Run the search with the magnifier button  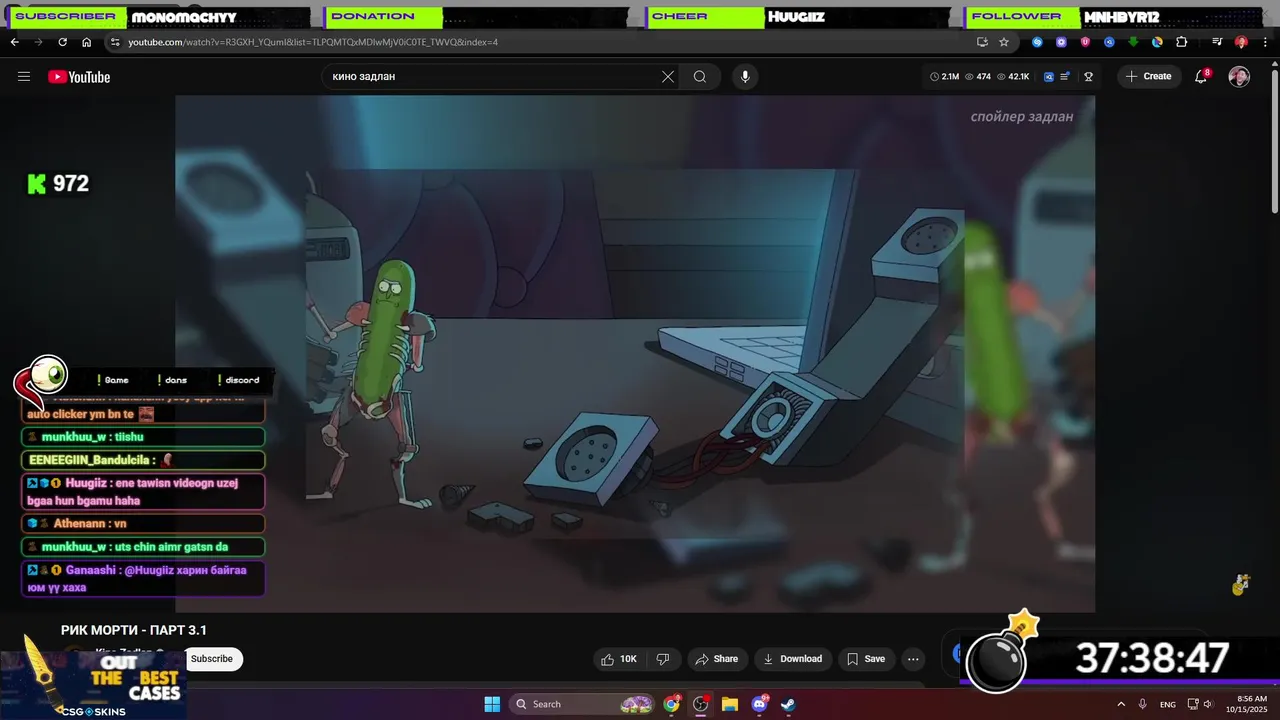tap(700, 77)
